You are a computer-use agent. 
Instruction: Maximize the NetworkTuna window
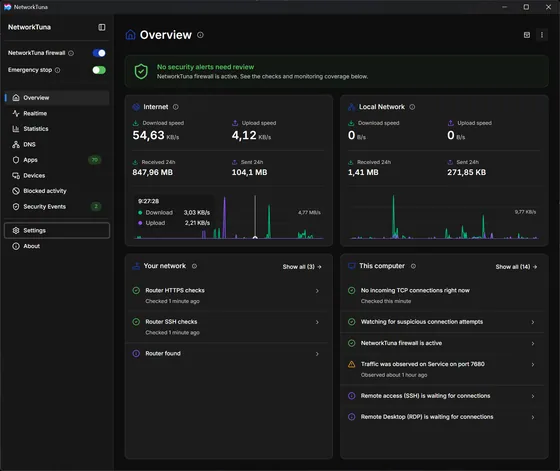coord(526,7)
